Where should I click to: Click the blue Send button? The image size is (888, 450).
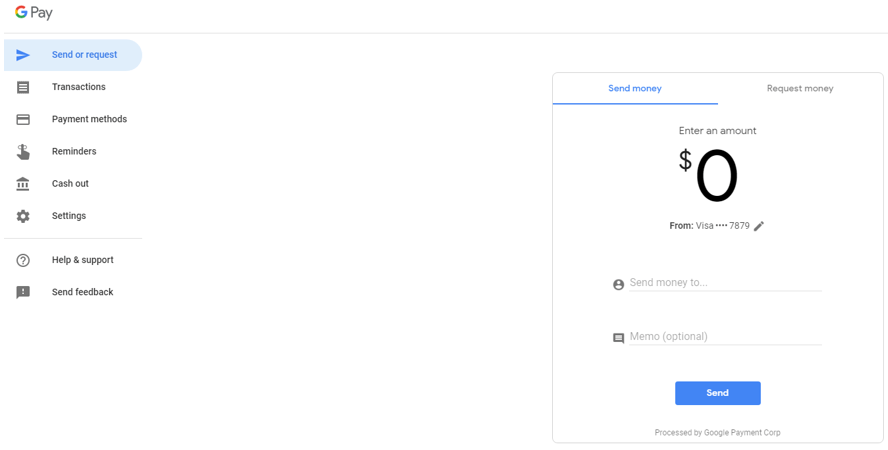coord(718,393)
